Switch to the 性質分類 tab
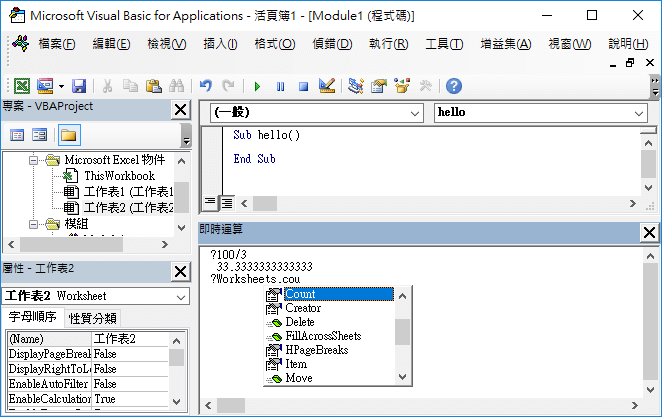662x417 pixels. click(92, 318)
